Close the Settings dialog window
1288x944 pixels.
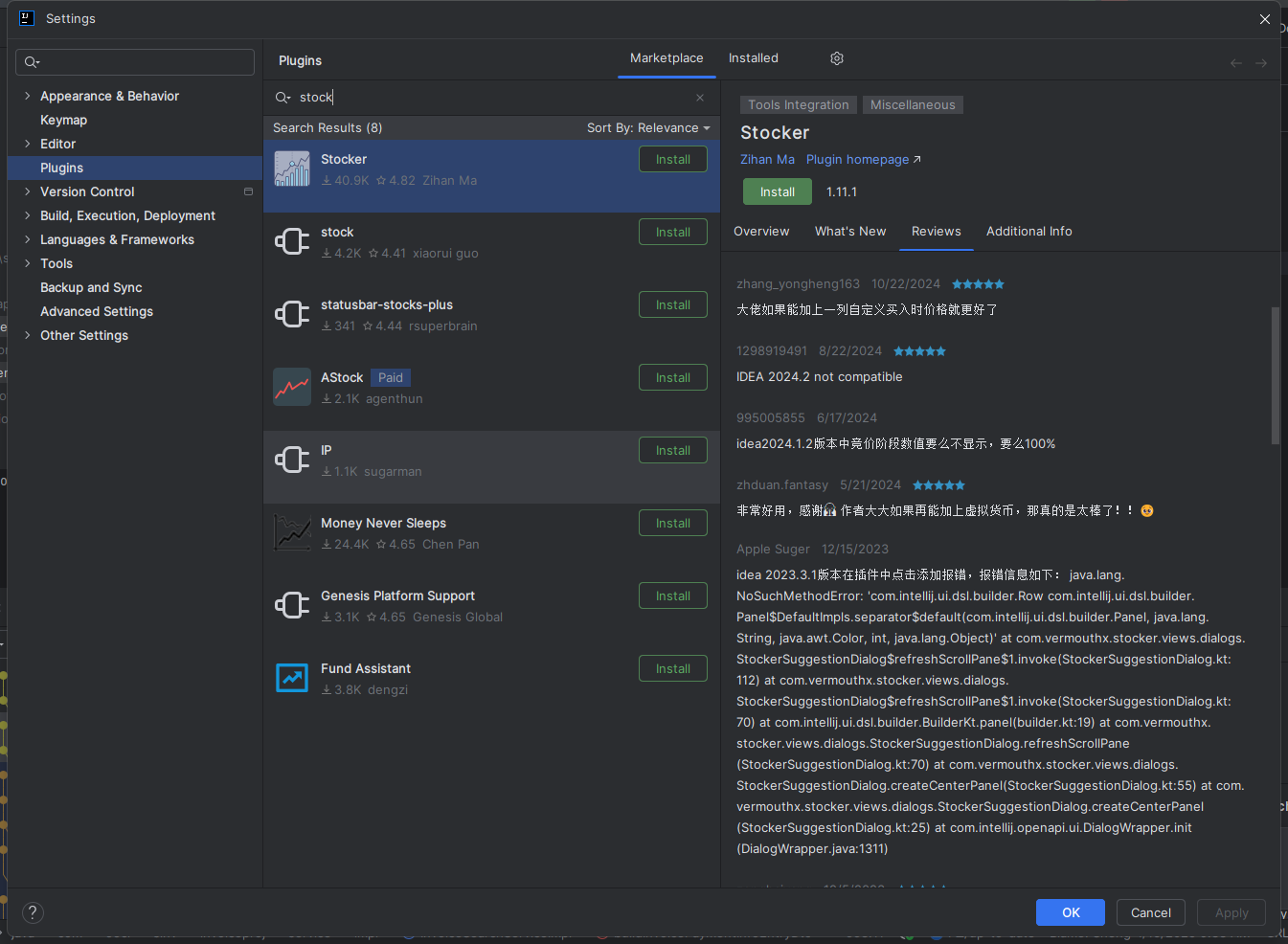(x=1265, y=19)
